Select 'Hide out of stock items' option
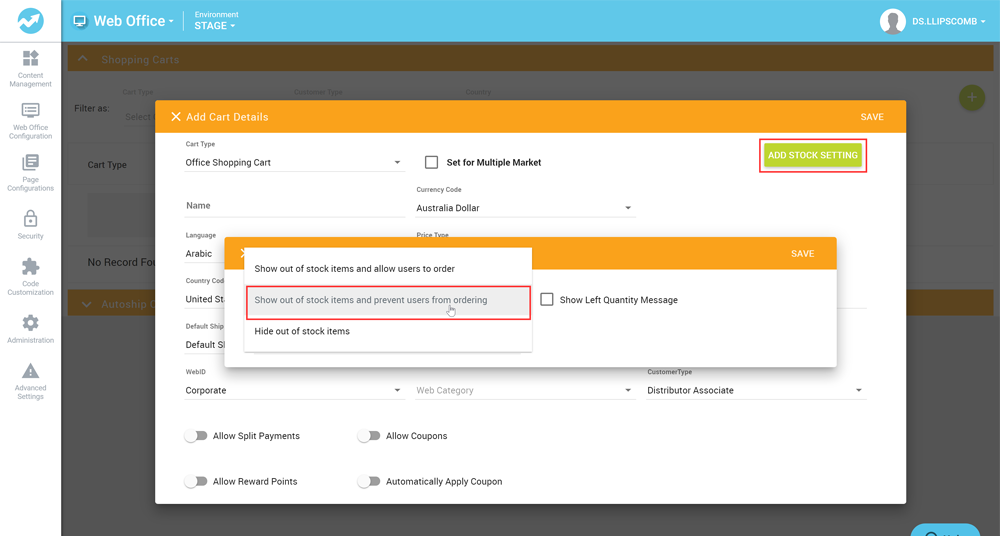This screenshot has width=1000, height=536. [302, 331]
